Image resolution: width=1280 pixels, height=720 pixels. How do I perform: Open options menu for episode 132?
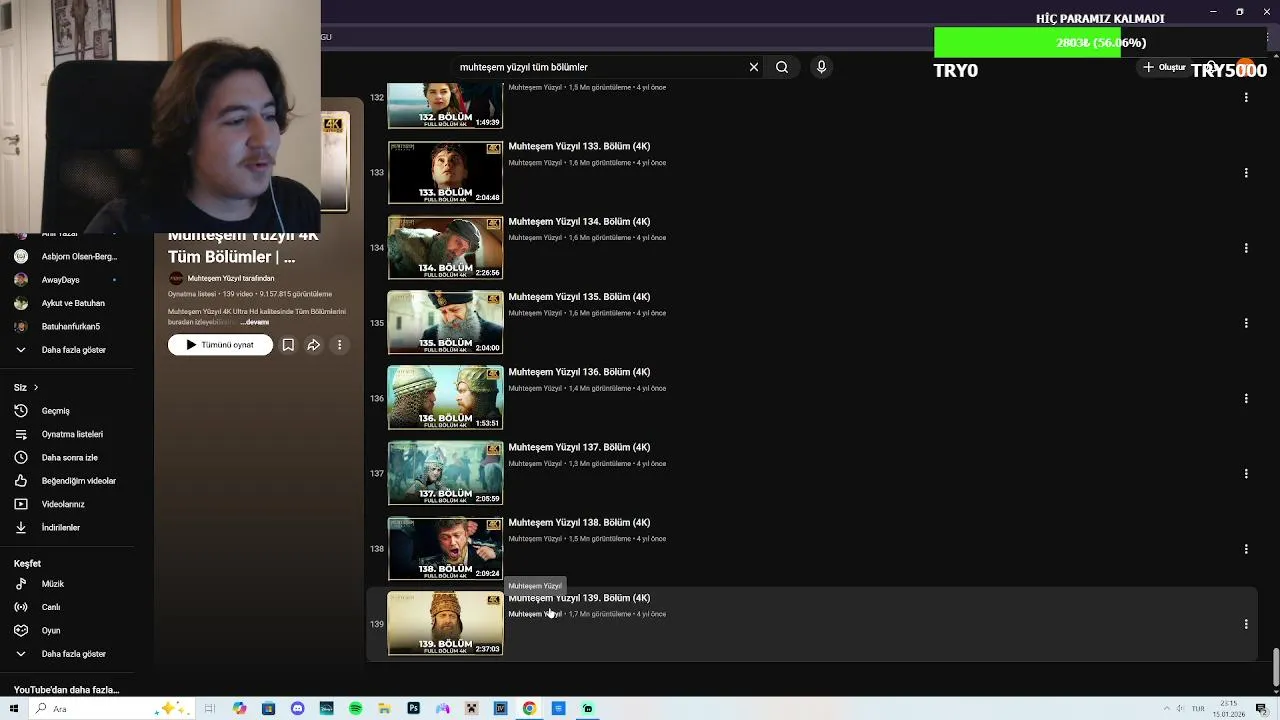point(1246,97)
